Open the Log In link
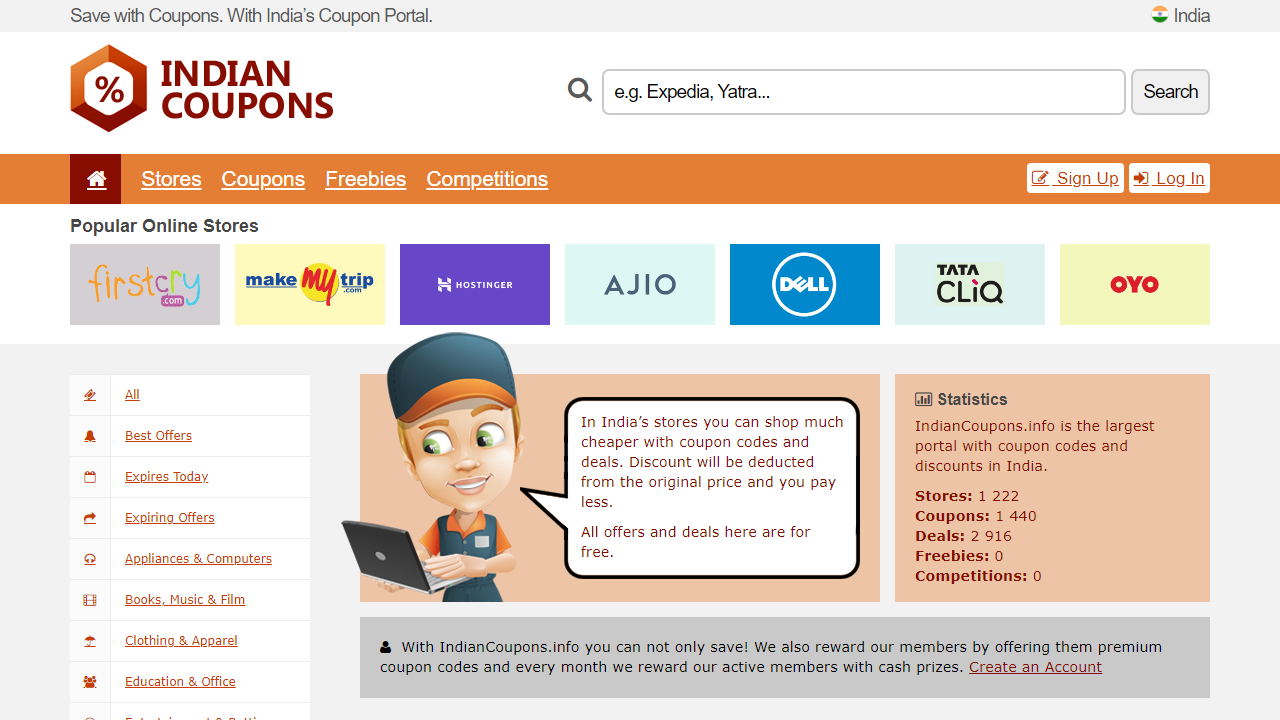The image size is (1280, 720). pyautogui.click(x=1169, y=178)
